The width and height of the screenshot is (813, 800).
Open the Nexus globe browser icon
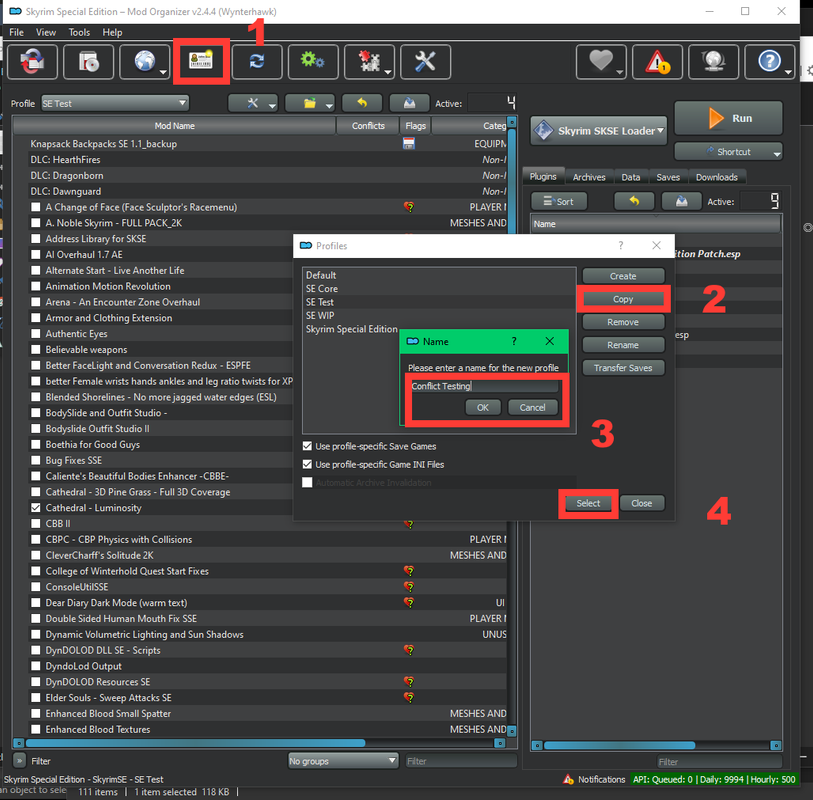coord(145,62)
